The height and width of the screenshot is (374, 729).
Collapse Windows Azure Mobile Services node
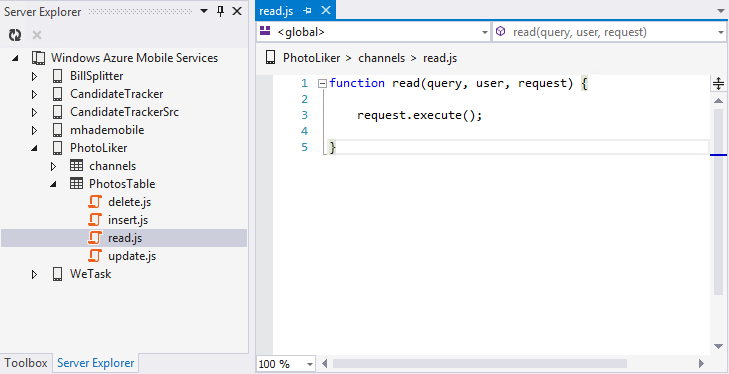point(15,58)
